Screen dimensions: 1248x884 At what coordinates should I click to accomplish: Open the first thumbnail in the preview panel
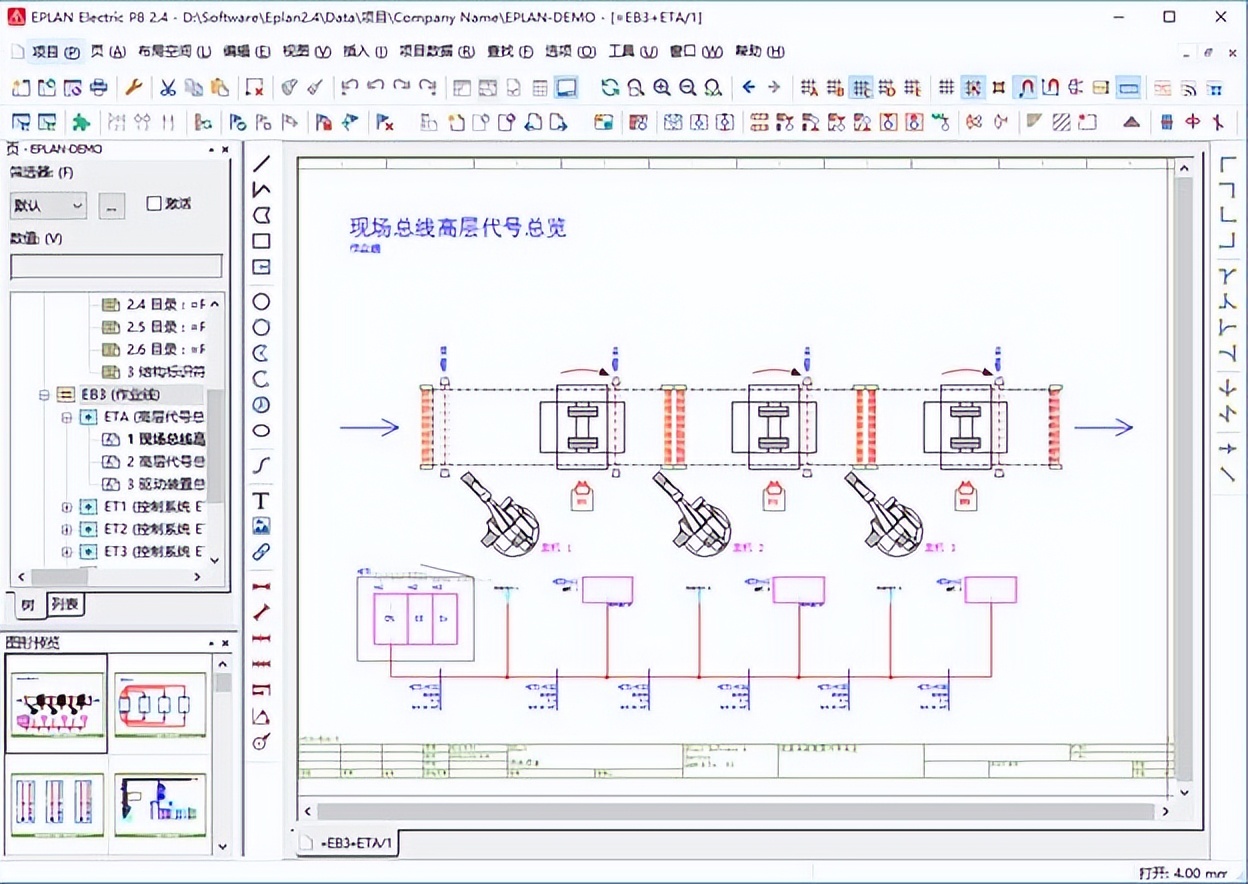point(56,704)
